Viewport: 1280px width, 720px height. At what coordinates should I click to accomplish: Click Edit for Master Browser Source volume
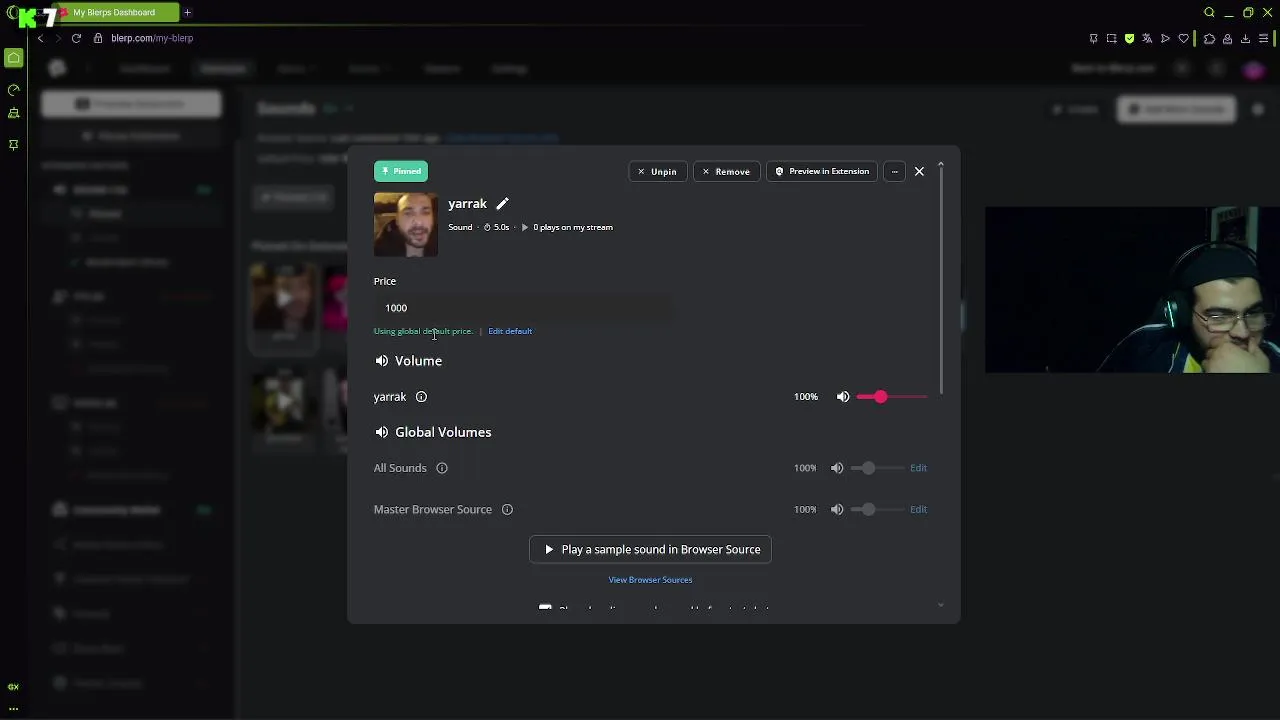click(918, 509)
